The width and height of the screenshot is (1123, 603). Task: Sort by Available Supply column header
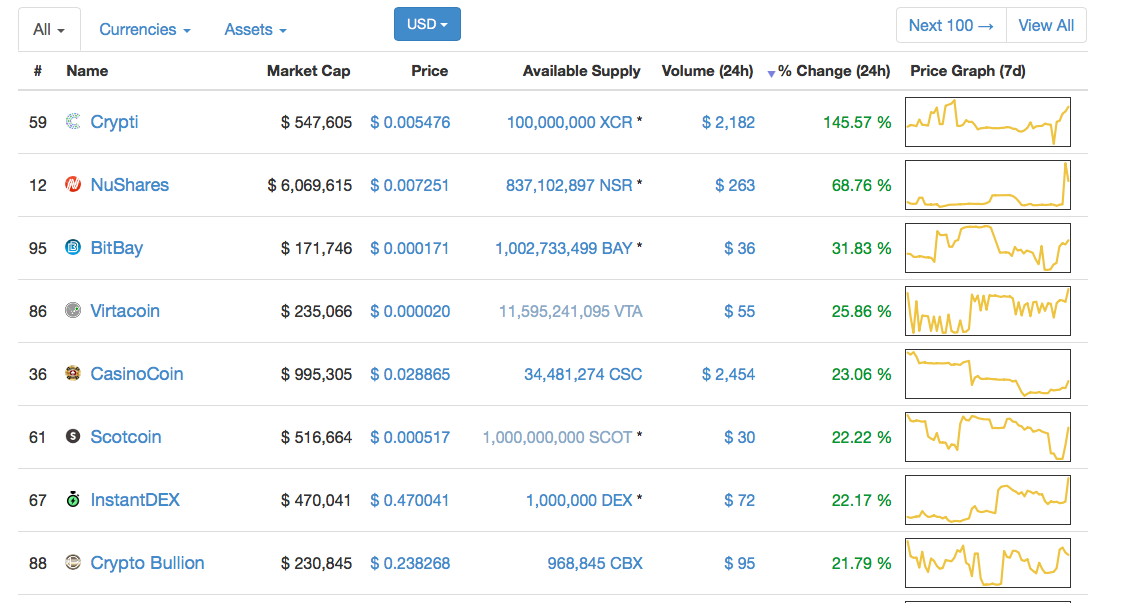[582, 71]
